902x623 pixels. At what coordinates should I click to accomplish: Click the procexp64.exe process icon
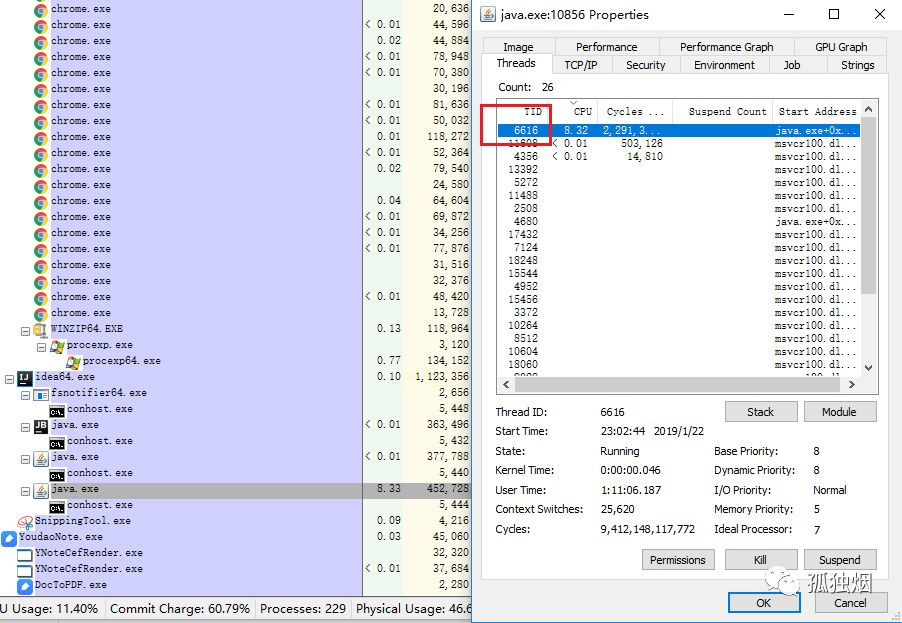[72, 362]
